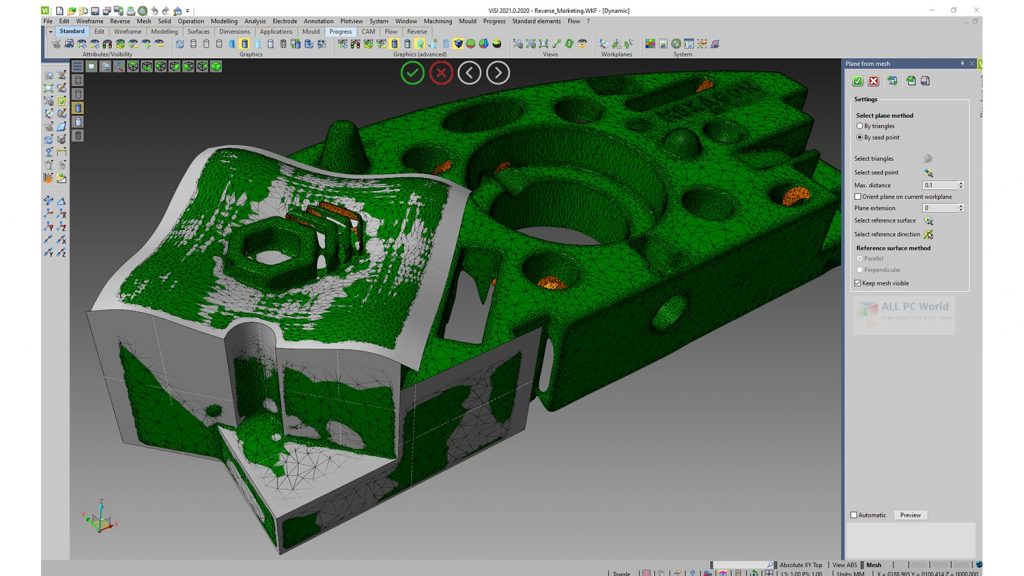Click red cancel X in Plane from mesh panel
This screenshot has width=1024, height=576.
tap(874, 81)
